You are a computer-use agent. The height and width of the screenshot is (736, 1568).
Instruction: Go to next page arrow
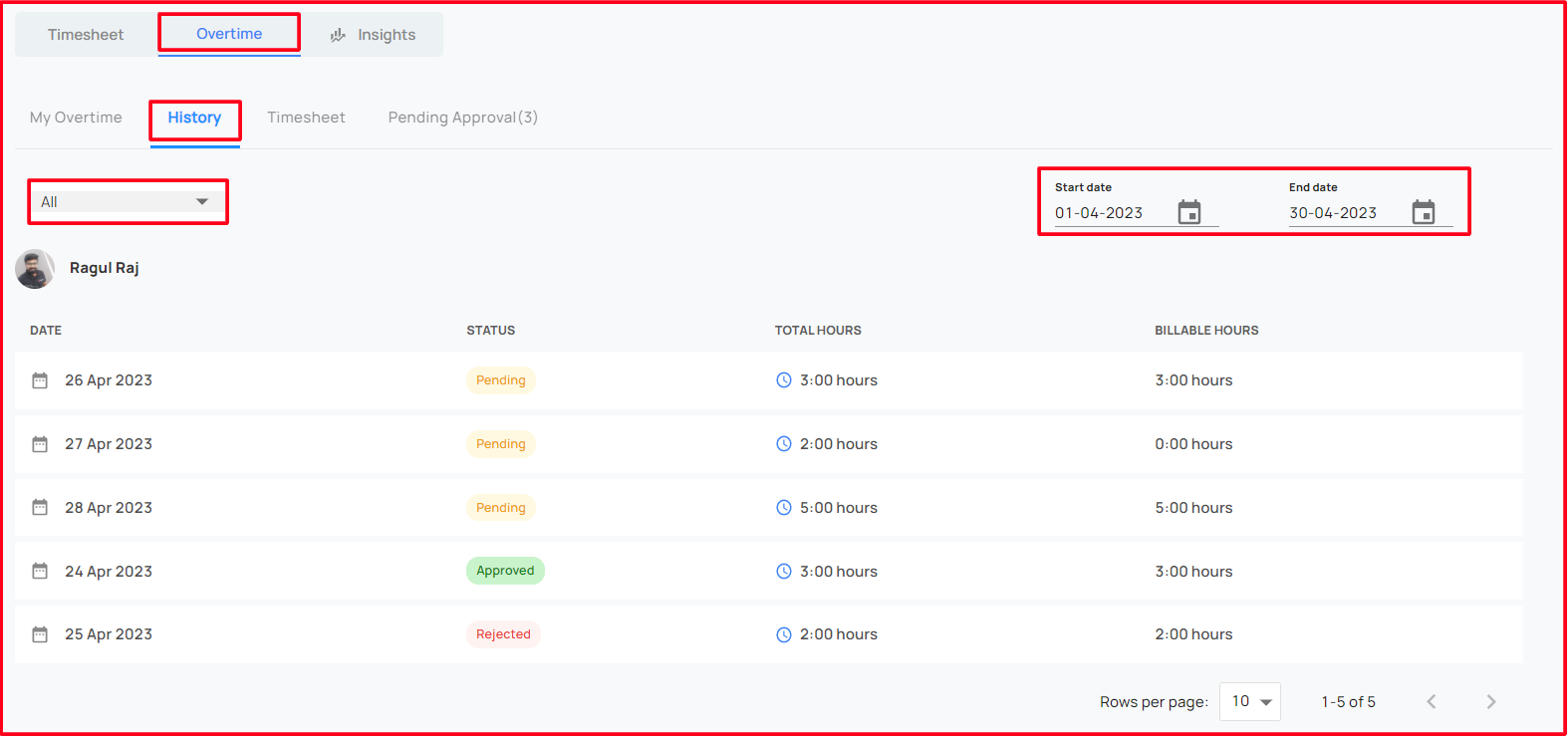tap(1491, 702)
